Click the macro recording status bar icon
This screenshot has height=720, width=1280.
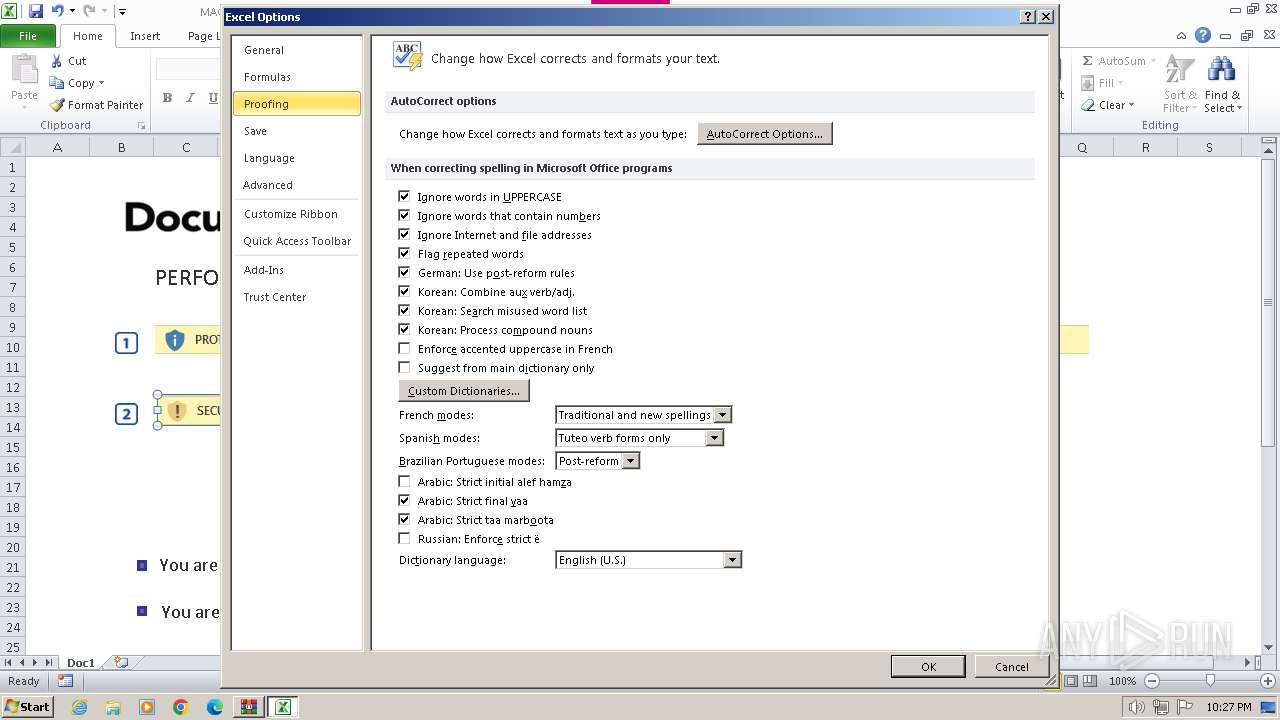[x=65, y=681]
